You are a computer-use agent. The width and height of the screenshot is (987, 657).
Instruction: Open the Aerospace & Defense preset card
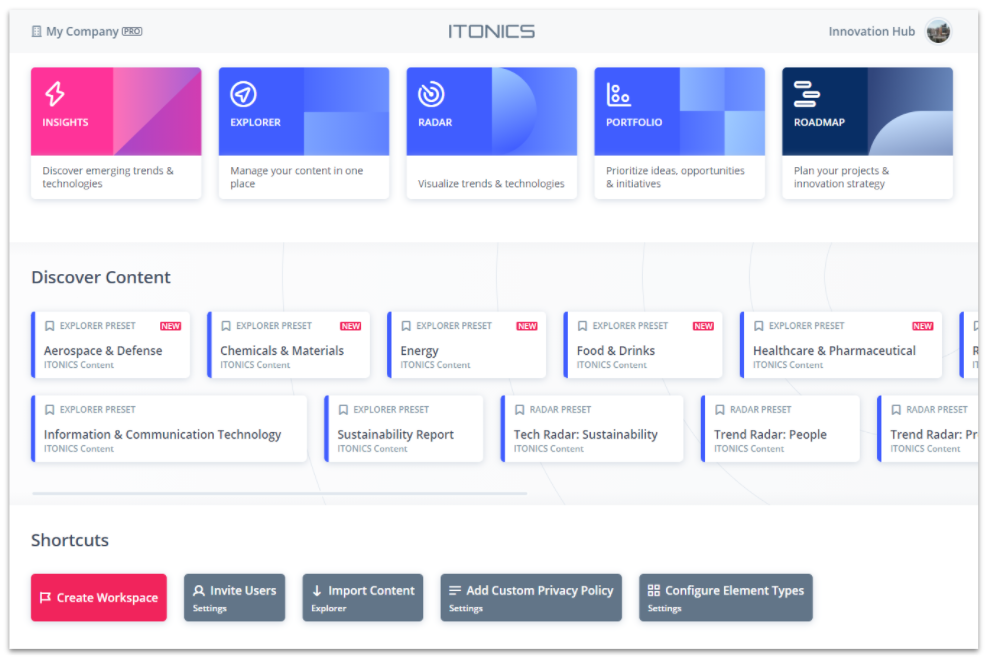click(111, 345)
